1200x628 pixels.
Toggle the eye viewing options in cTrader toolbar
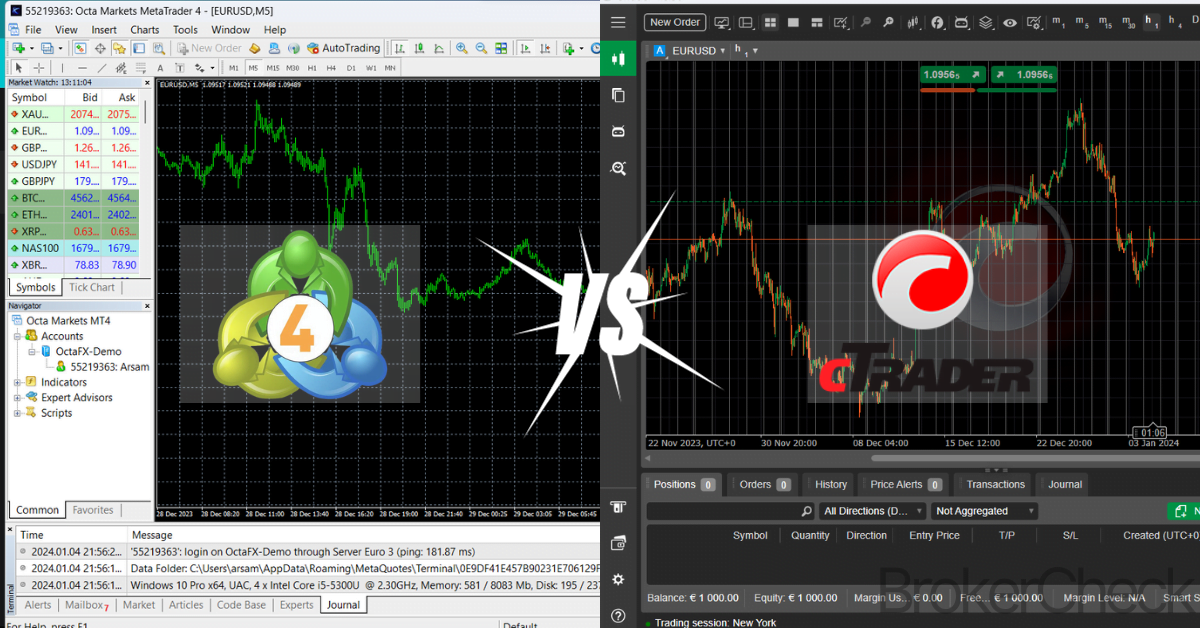1010,22
